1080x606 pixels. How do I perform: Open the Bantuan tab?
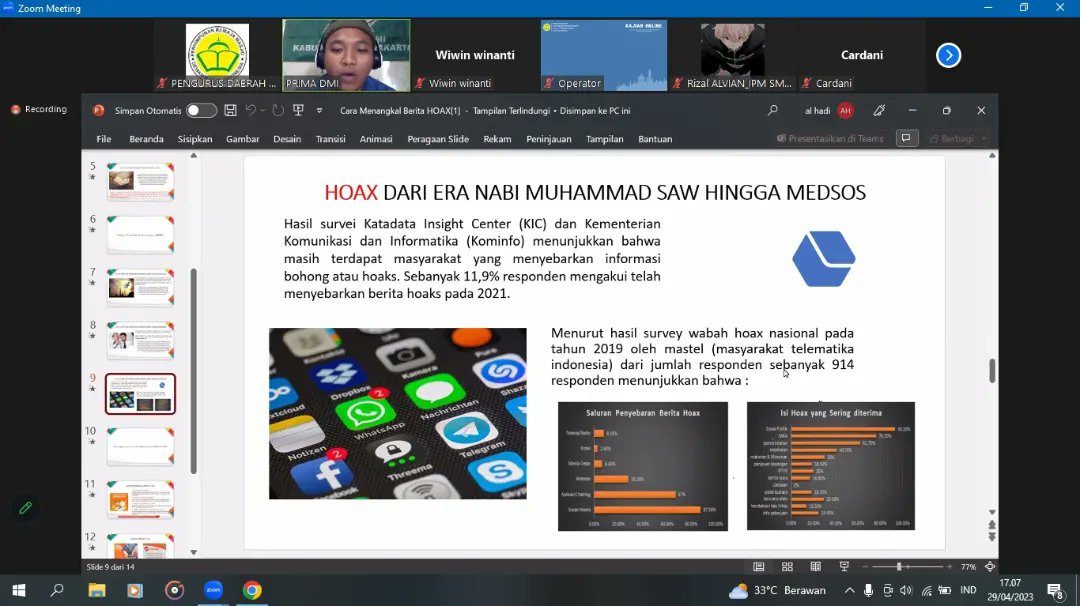(655, 138)
